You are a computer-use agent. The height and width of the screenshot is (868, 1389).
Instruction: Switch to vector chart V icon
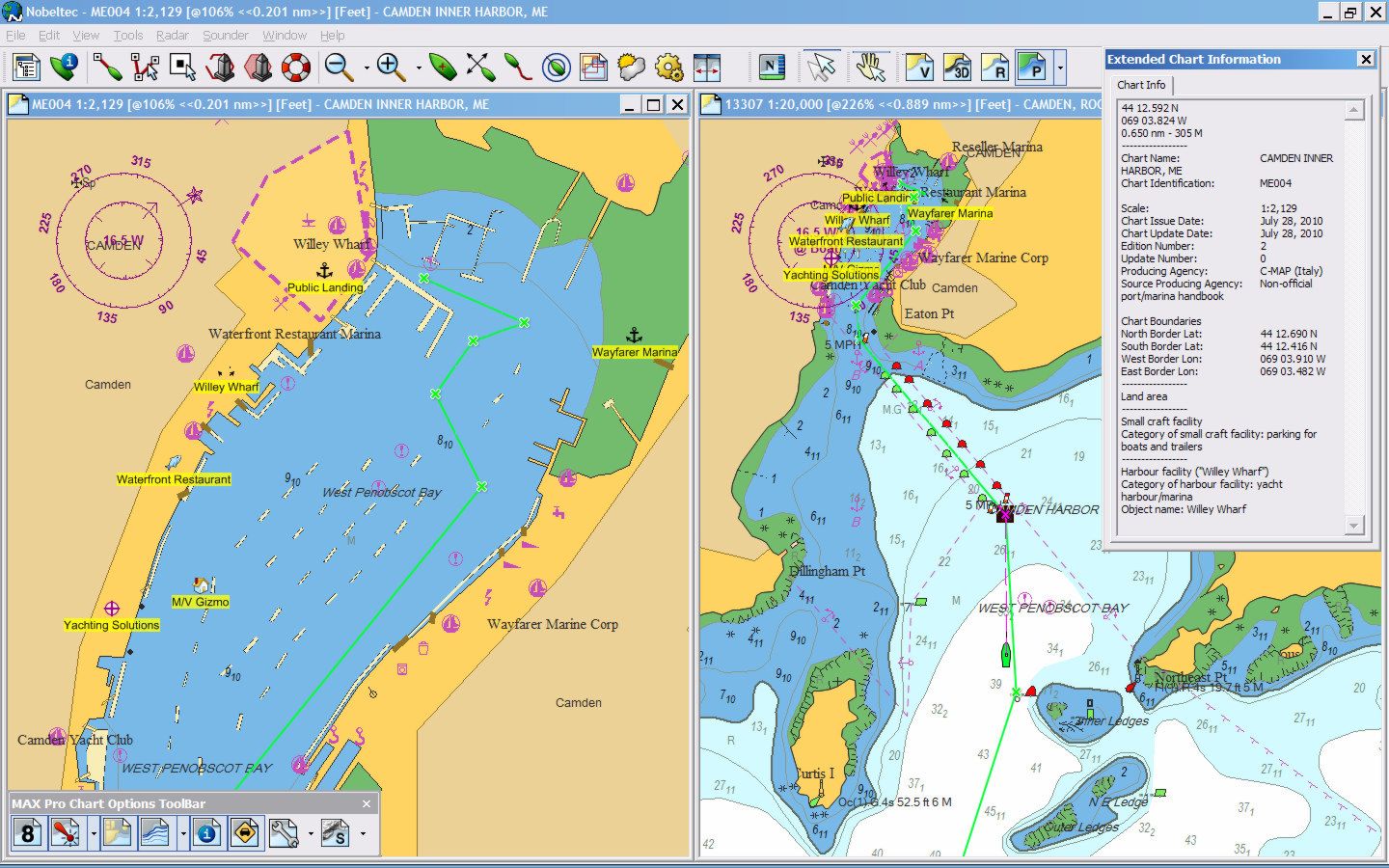pos(919,68)
